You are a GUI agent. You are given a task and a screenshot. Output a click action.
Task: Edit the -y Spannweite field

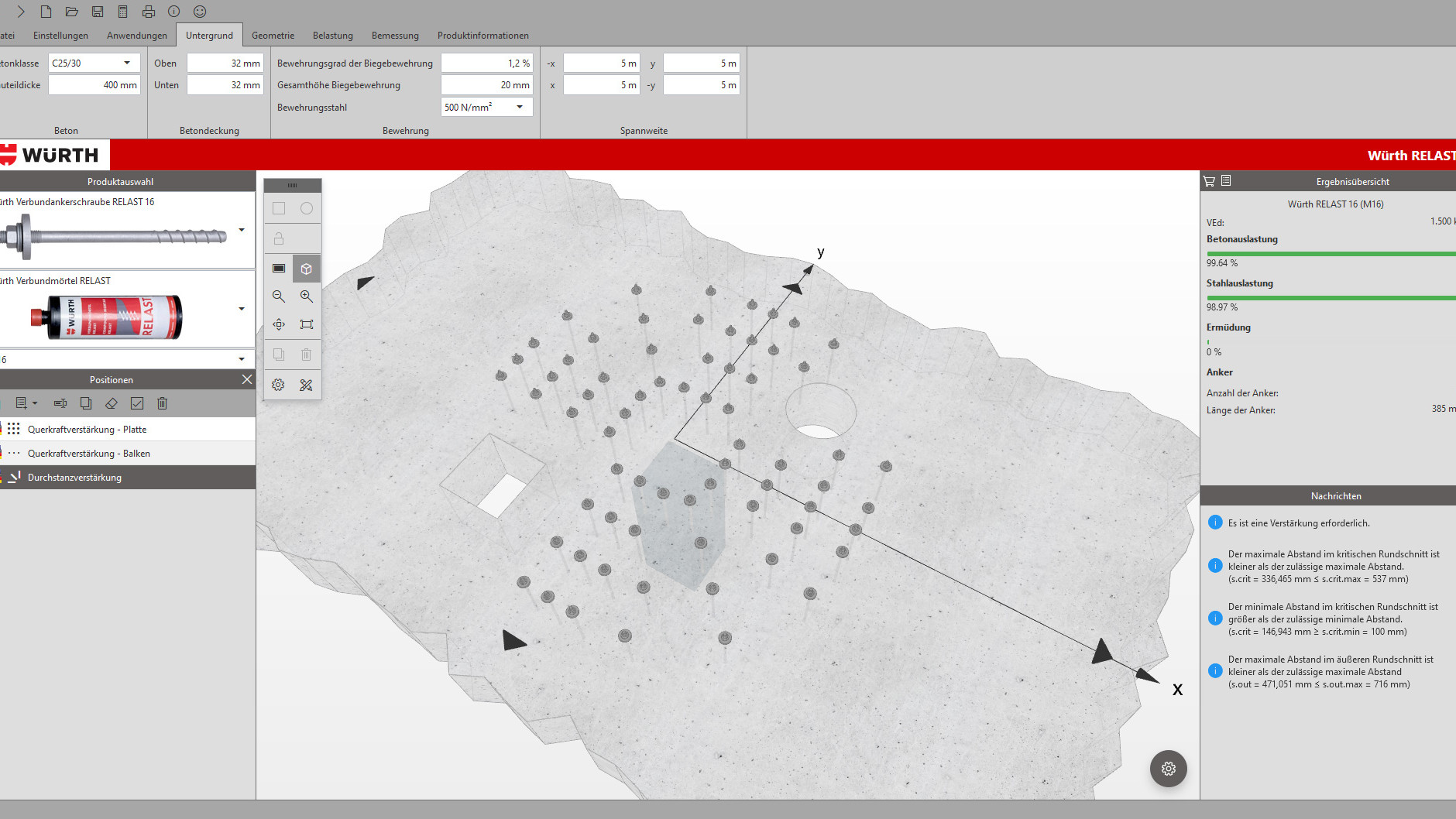click(x=702, y=85)
